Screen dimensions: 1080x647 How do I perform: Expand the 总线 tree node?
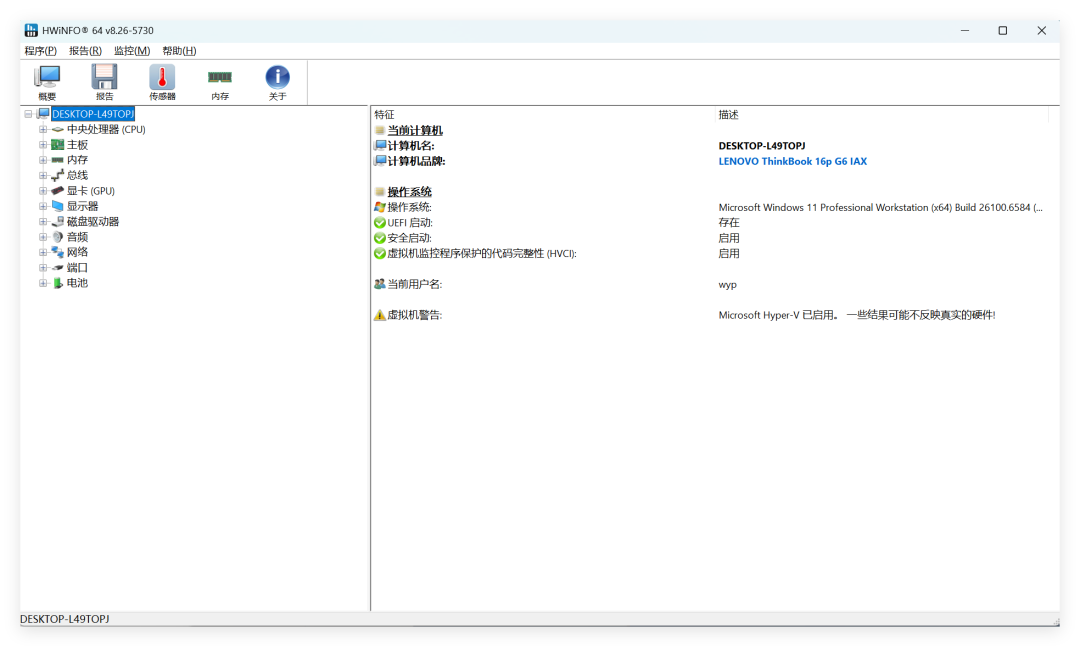tap(43, 175)
